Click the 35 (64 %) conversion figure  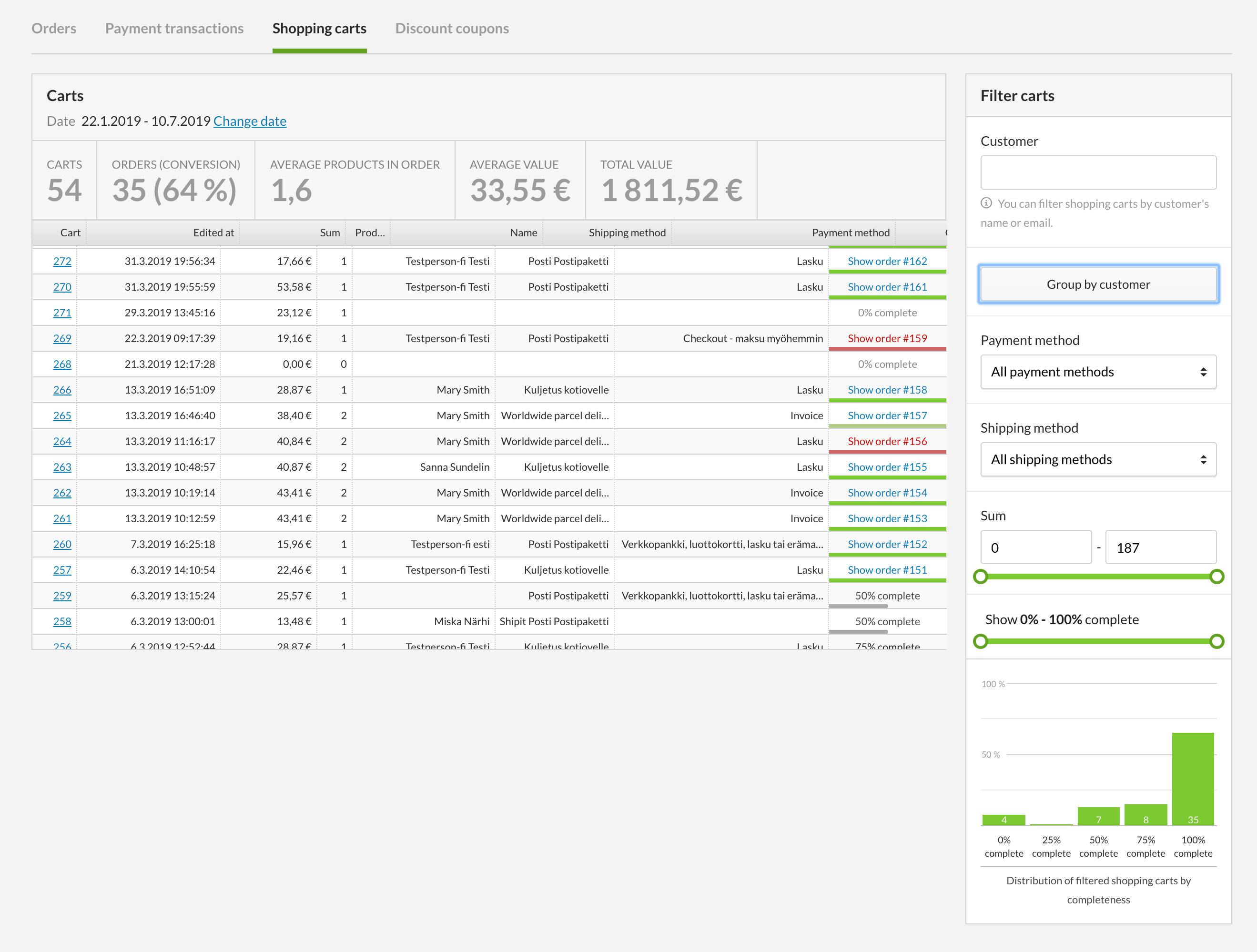(174, 191)
